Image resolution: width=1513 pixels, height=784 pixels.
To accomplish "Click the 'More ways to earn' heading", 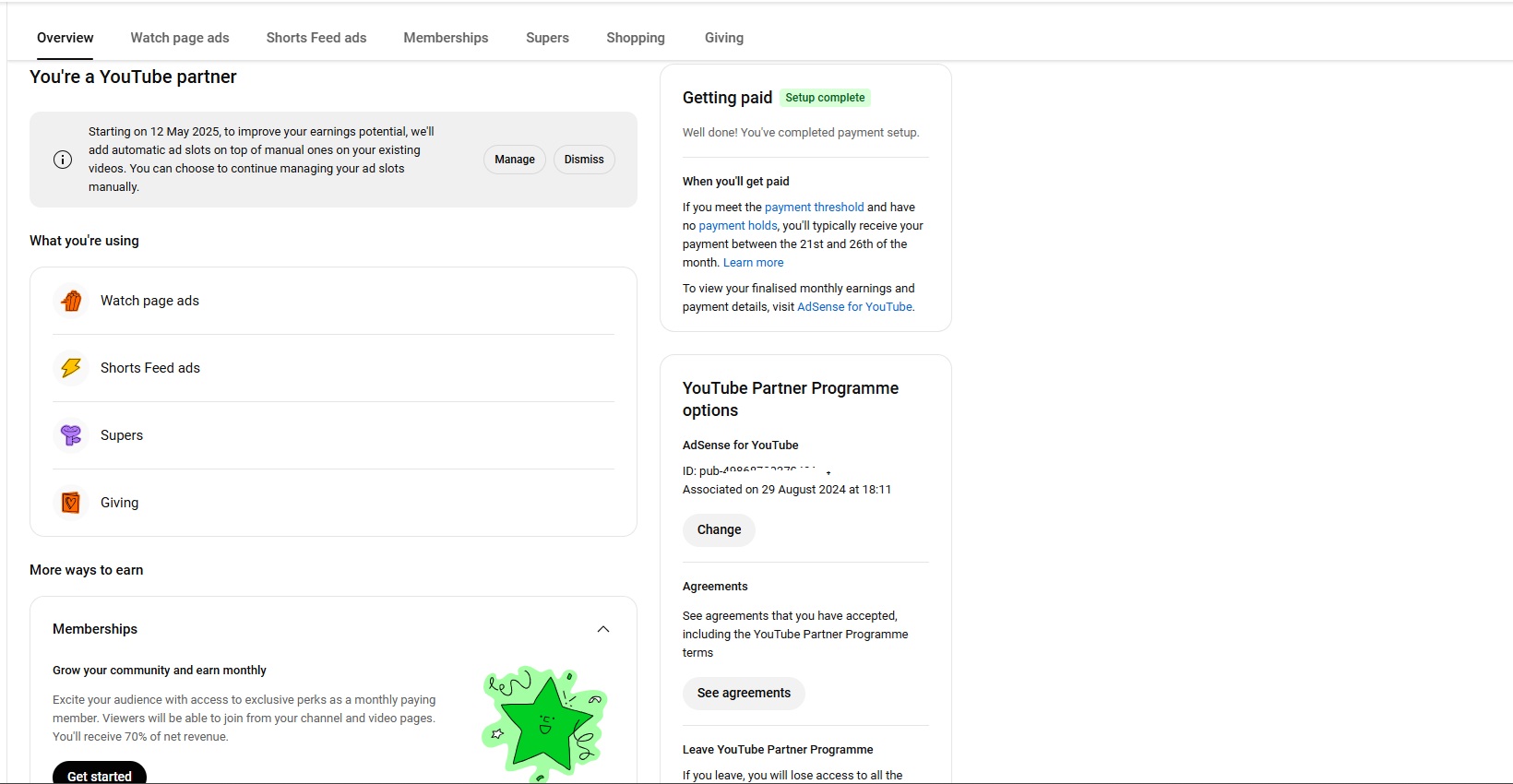I will click(87, 570).
